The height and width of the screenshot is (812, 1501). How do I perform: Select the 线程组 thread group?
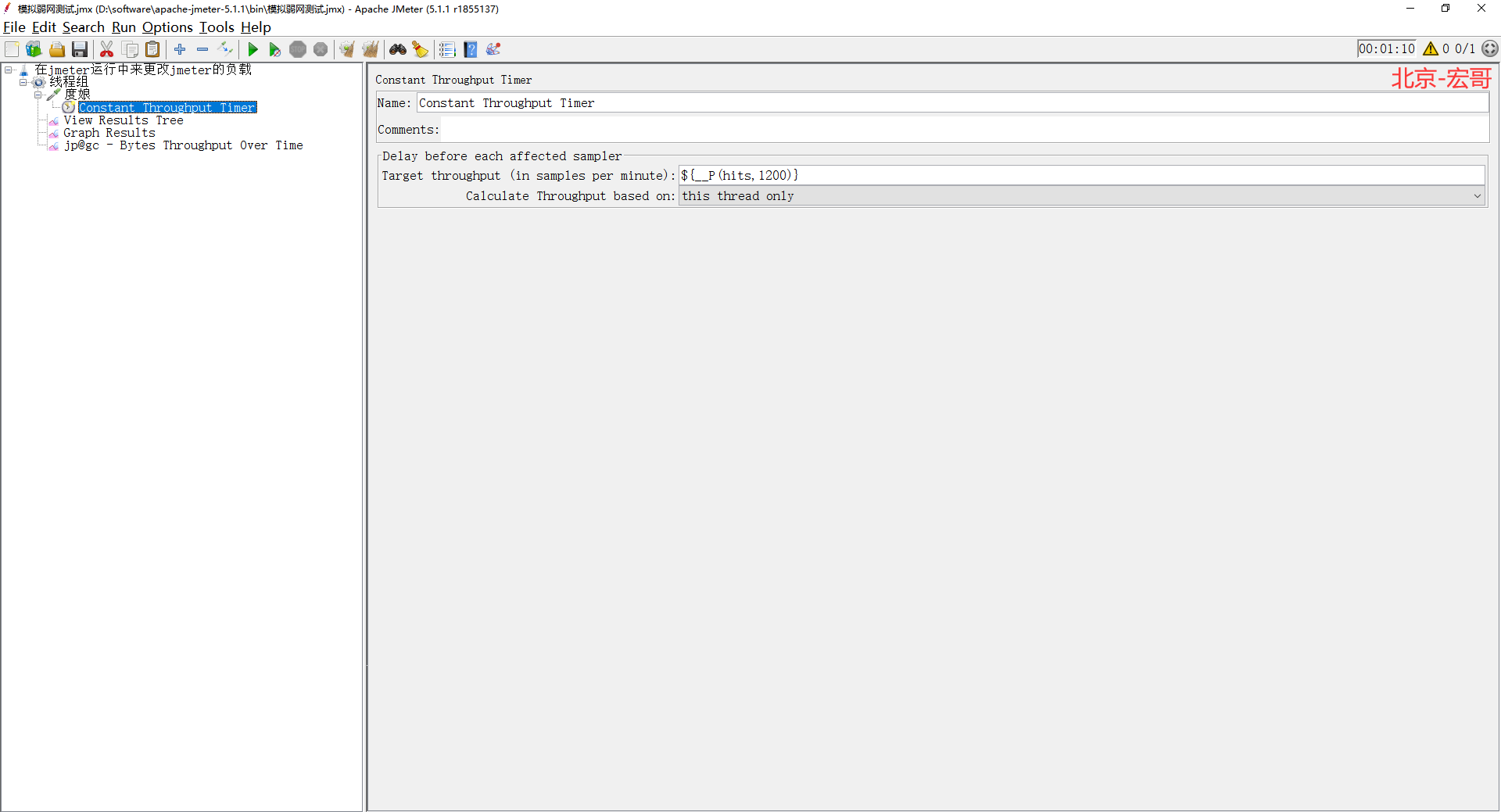point(69,82)
